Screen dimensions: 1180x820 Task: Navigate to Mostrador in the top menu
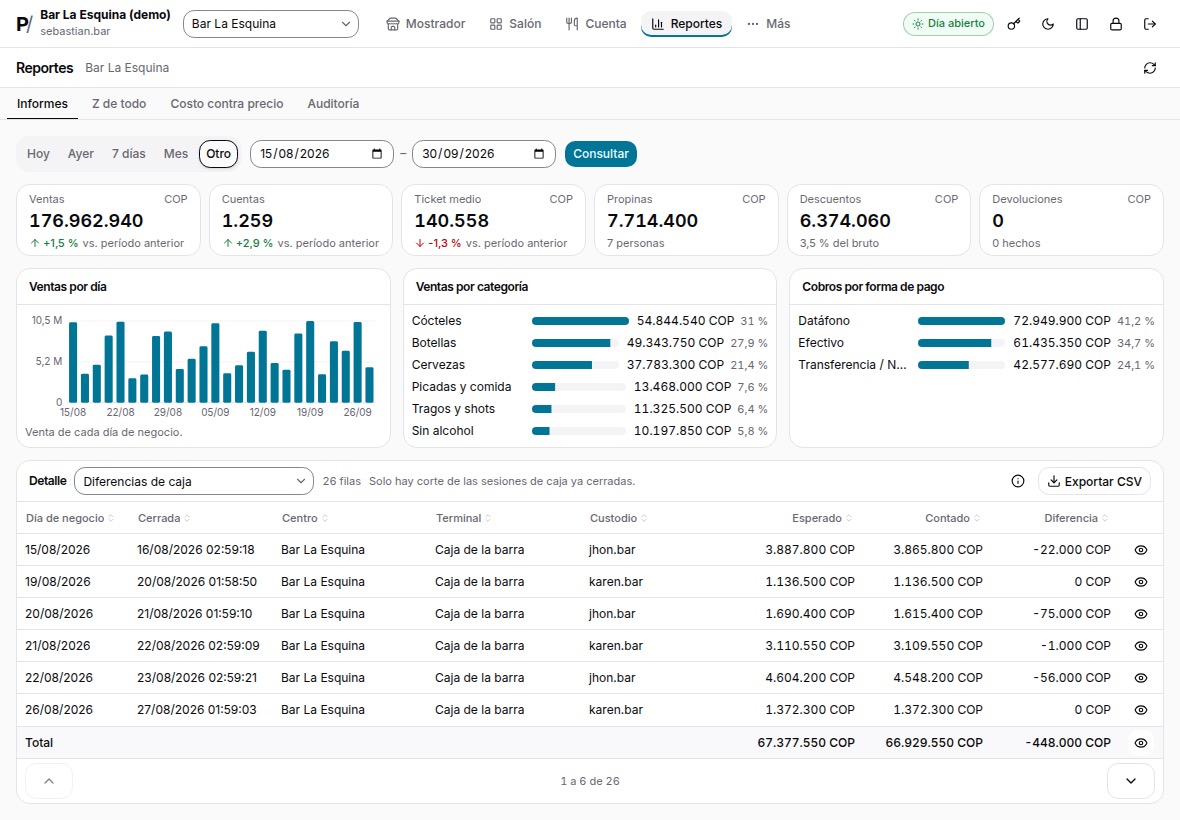(x=426, y=24)
